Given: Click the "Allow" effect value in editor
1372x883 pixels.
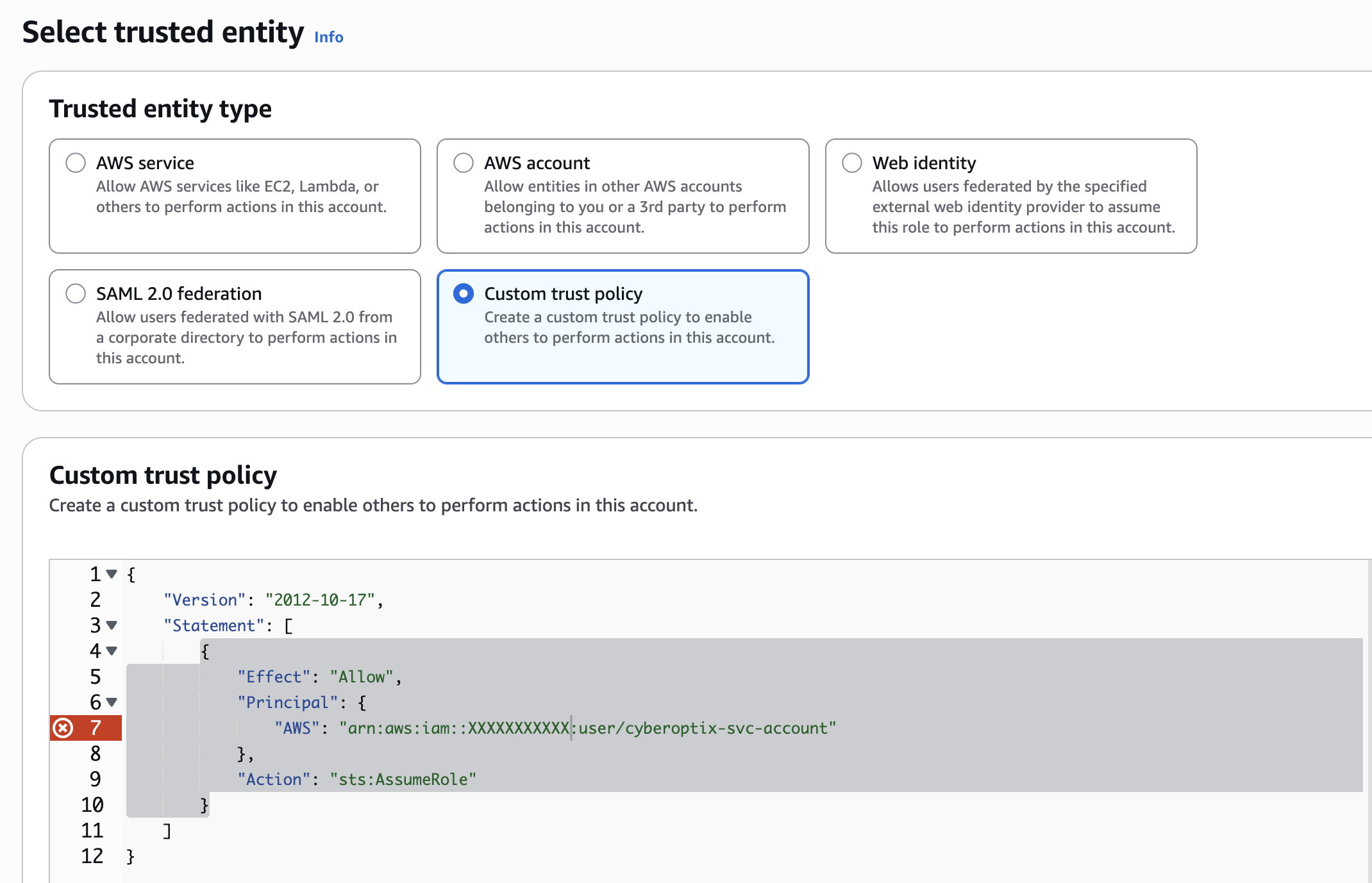Looking at the screenshot, I should pyautogui.click(x=362, y=677).
